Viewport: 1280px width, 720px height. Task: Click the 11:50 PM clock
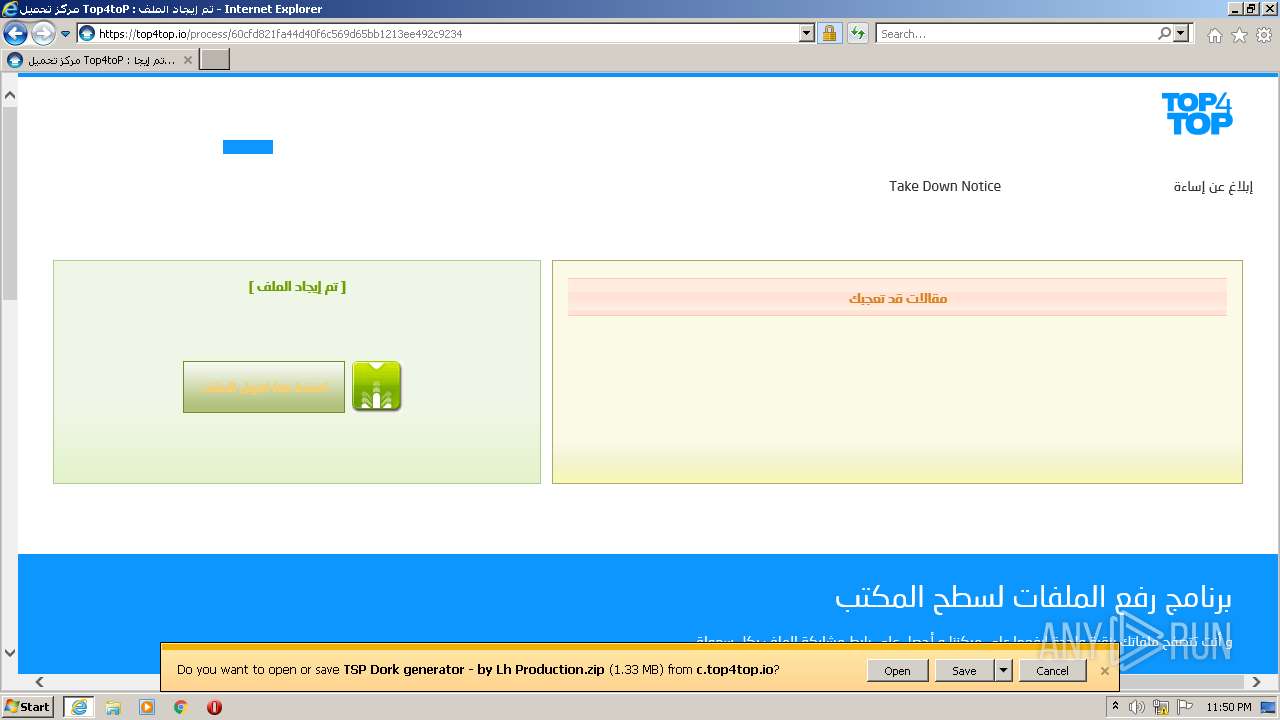coord(1229,707)
